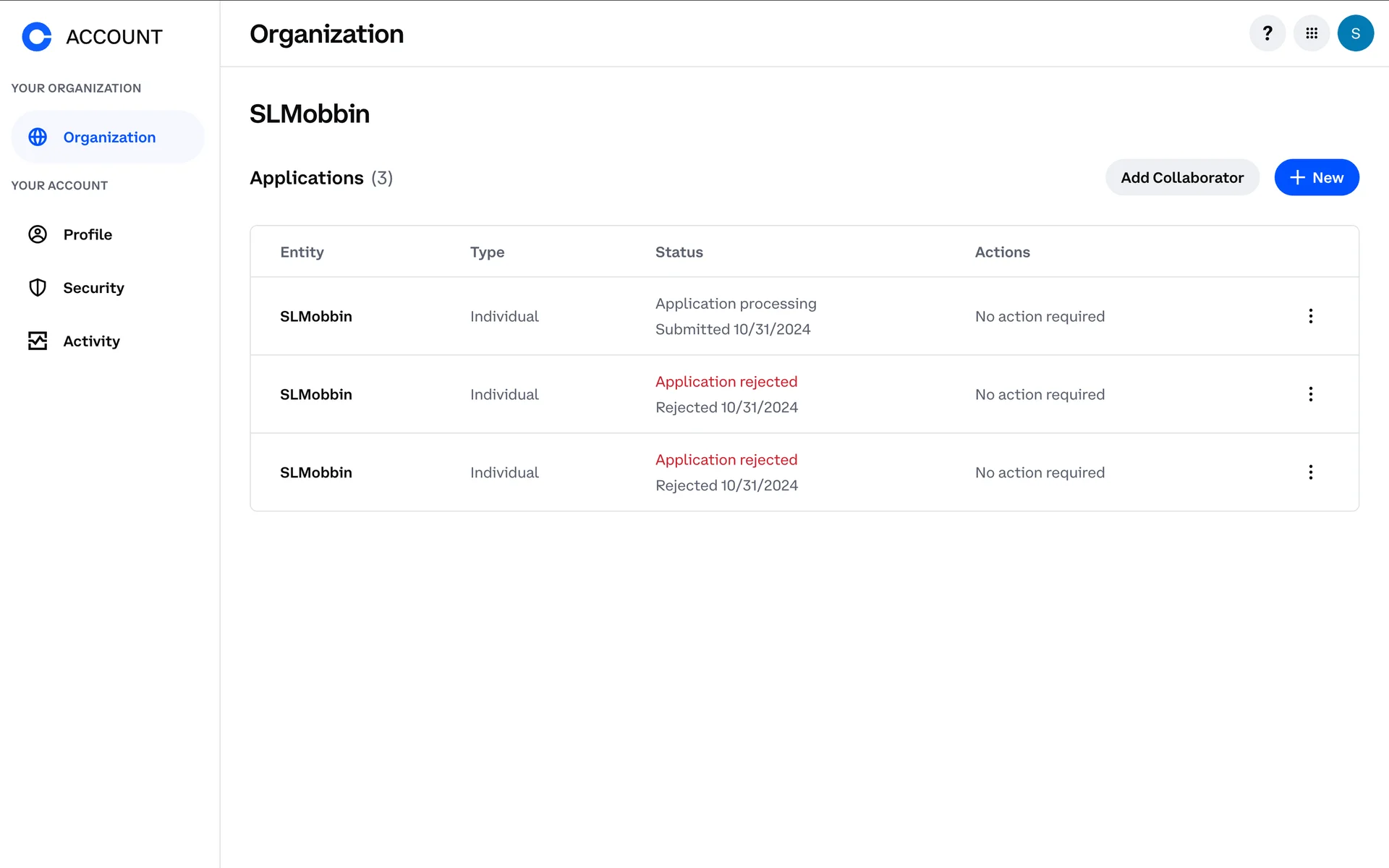Click SLMobbin entity in last row
Viewport: 1389px width, 868px height.
[x=315, y=472]
